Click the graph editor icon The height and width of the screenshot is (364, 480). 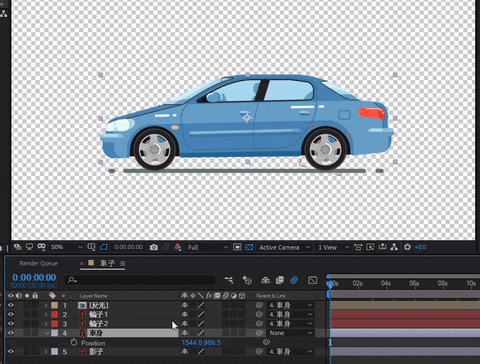click(x=312, y=280)
